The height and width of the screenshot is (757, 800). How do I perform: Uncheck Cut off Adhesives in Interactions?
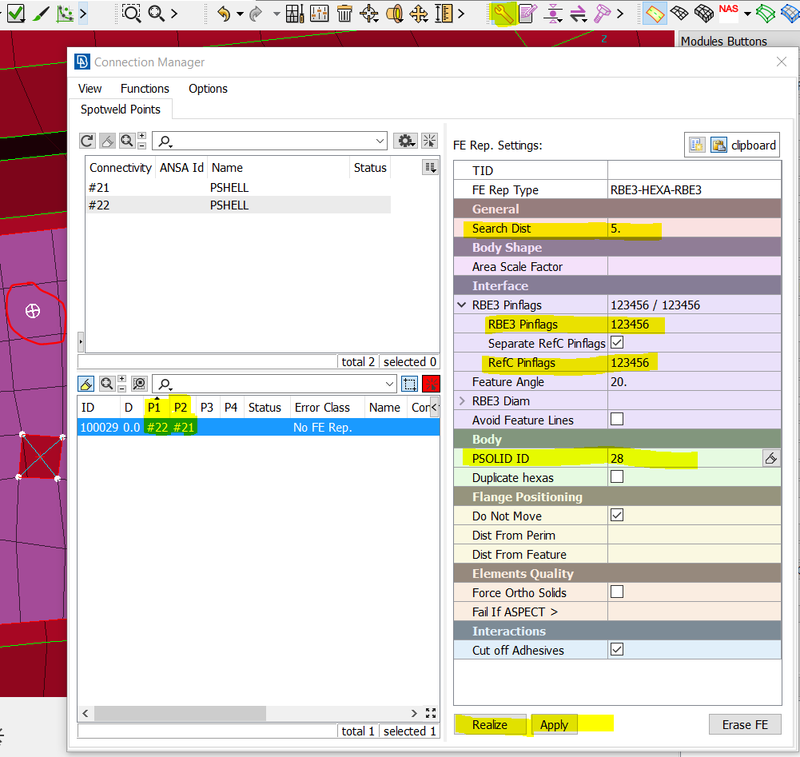[617, 649]
